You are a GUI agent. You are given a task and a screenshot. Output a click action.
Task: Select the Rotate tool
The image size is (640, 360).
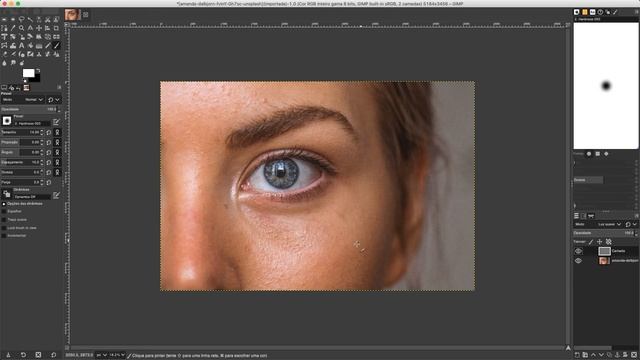click(x=13, y=37)
